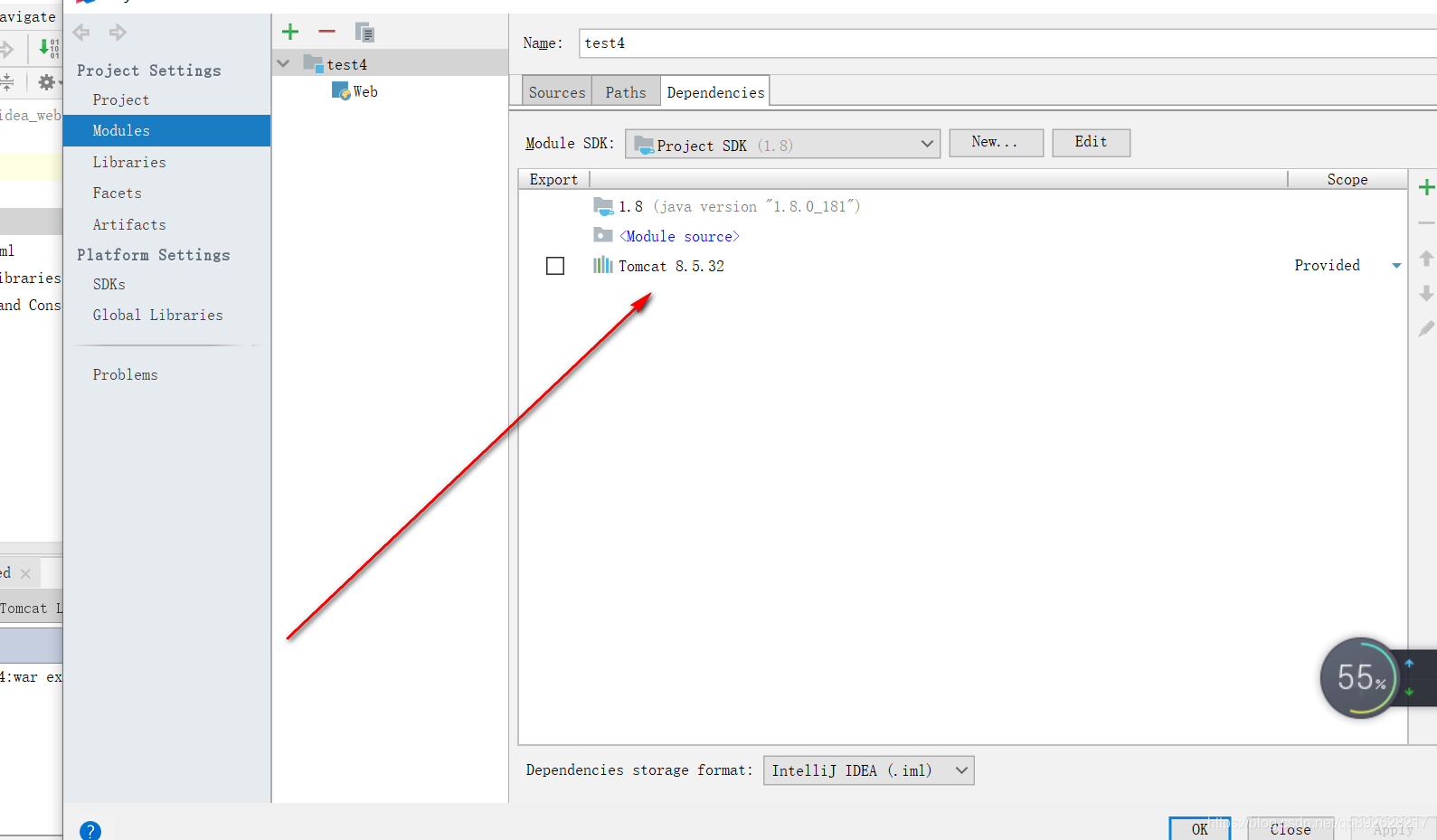The height and width of the screenshot is (840, 1437).
Task: Toggle Export checkbox for Tomcat 8.5.32
Action: 555,266
